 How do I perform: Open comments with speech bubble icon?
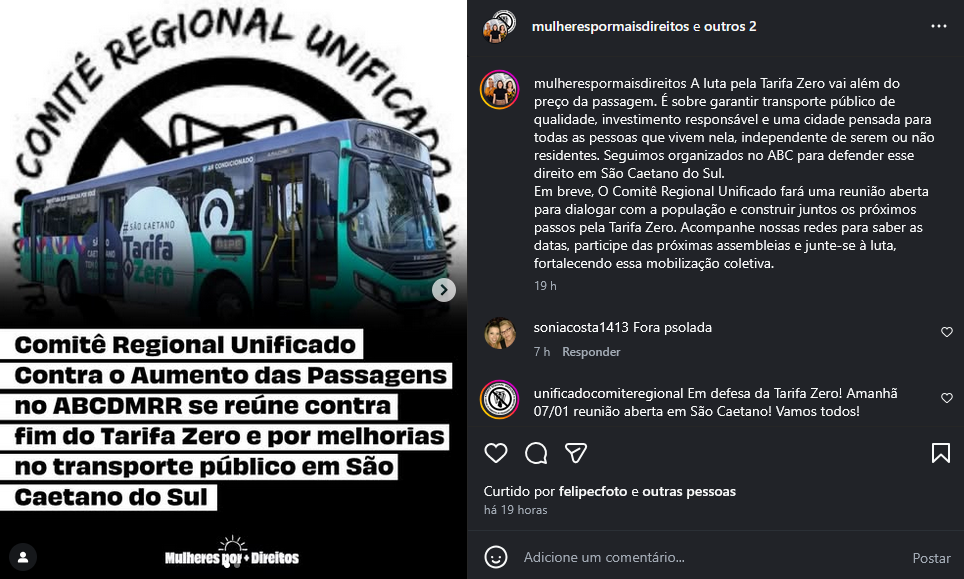tap(536, 453)
